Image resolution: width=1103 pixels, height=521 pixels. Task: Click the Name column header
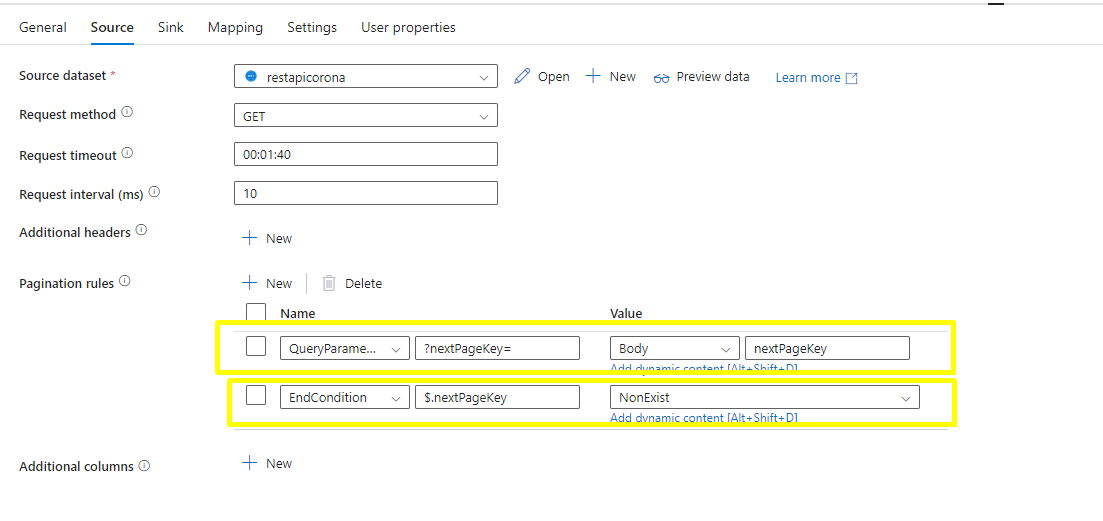[x=298, y=314]
